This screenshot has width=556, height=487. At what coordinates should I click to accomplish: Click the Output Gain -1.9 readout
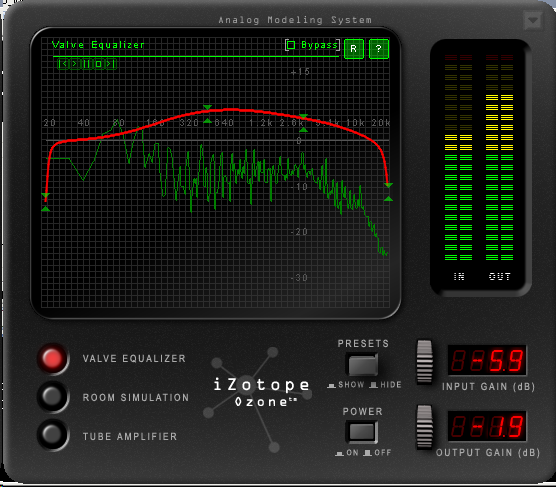click(x=487, y=426)
